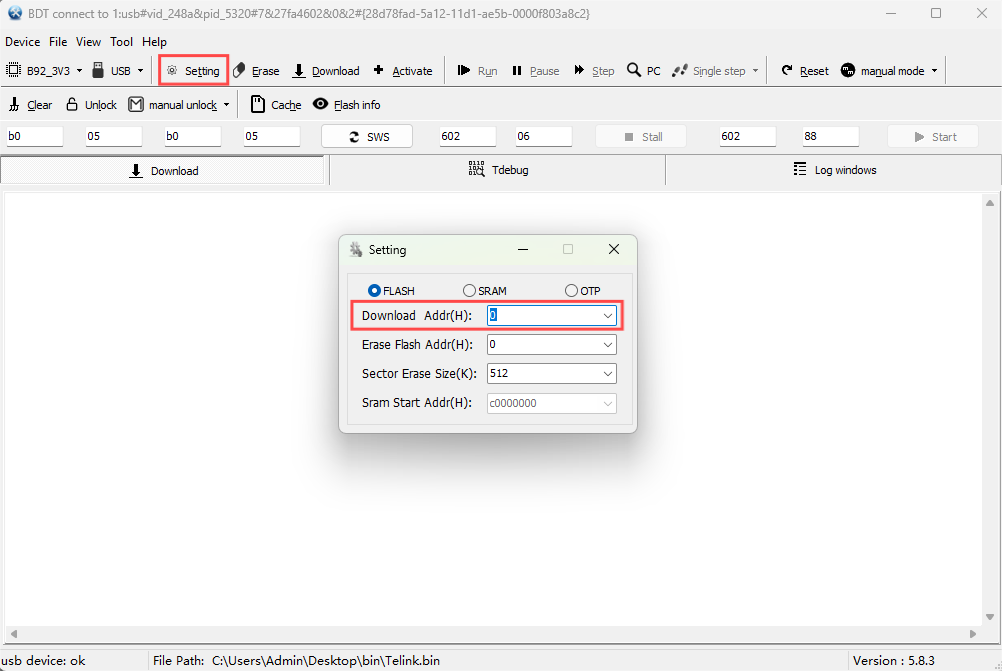Run the MCU with Run button

477,70
